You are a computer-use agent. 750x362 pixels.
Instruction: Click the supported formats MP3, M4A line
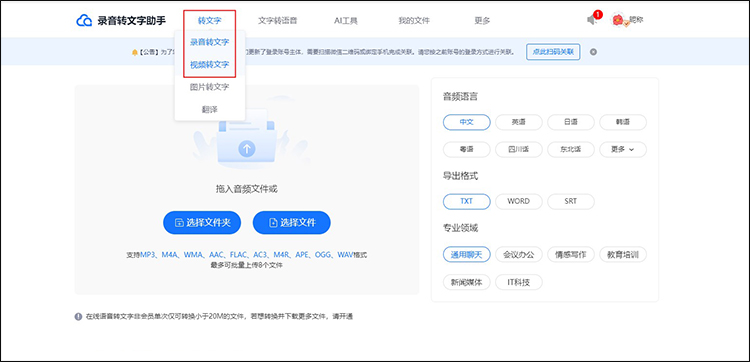pos(246,255)
